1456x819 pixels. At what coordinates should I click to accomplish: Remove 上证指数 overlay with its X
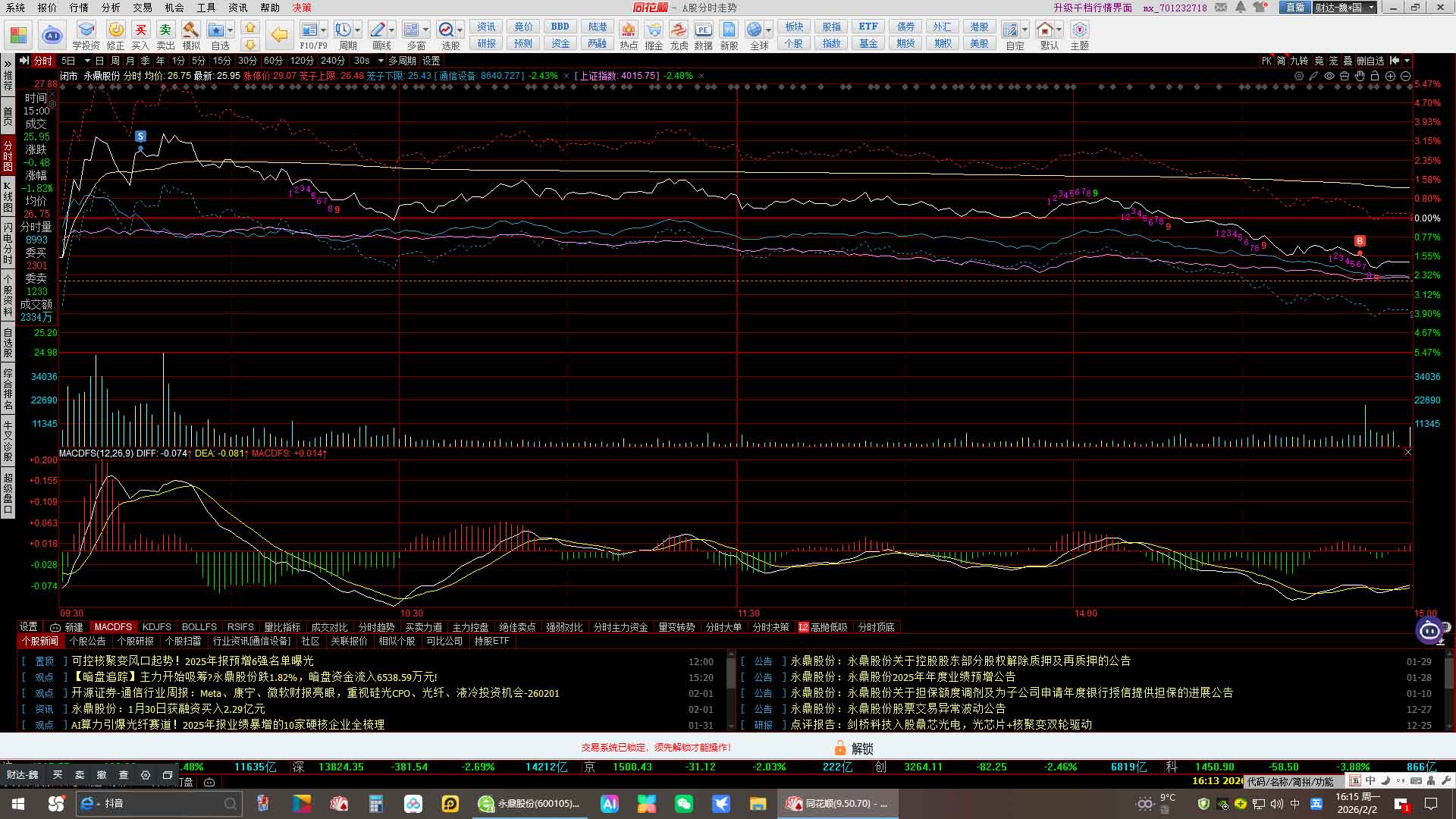[x=701, y=76]
